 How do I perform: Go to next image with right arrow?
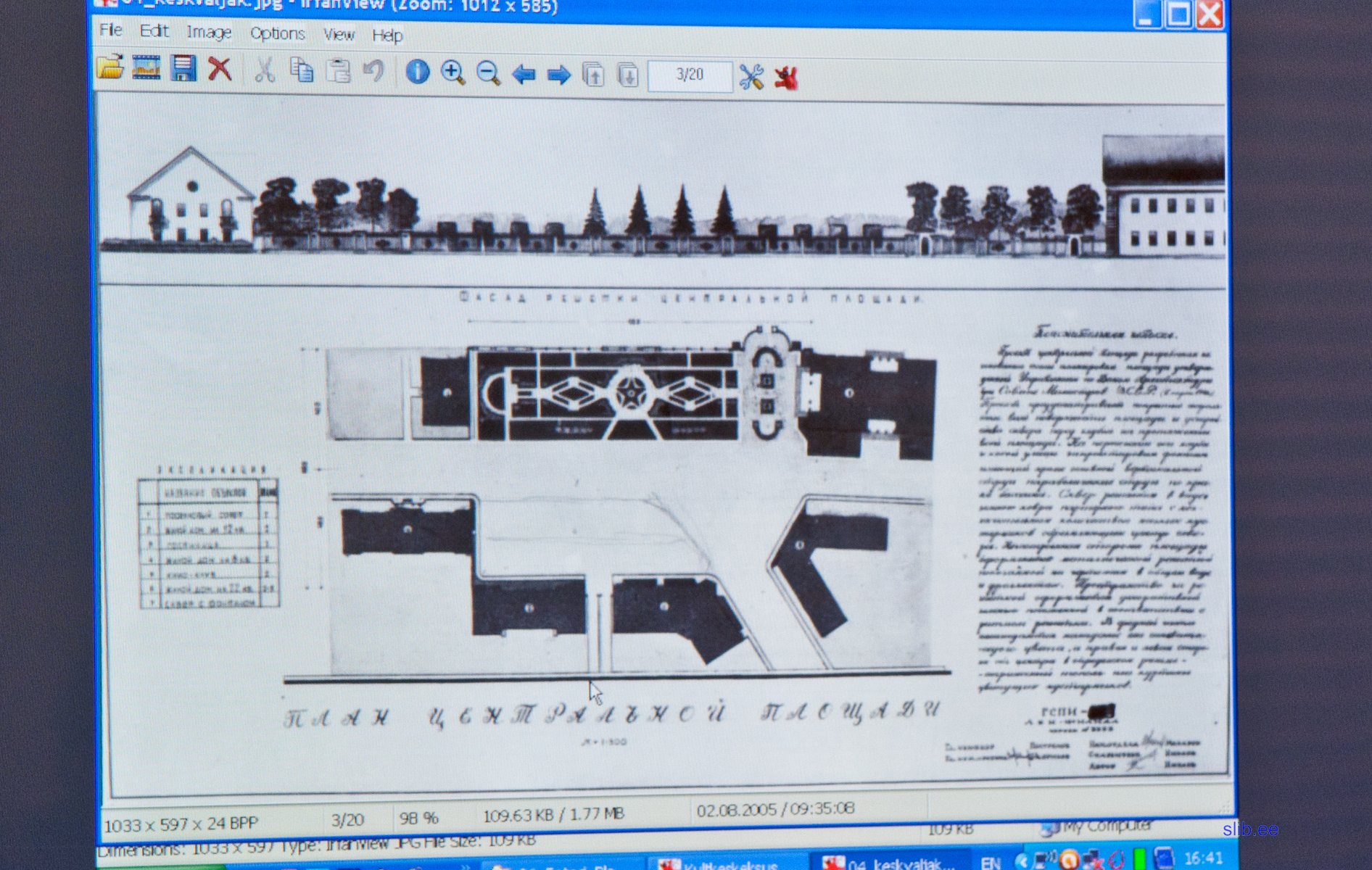click(558, 75)
